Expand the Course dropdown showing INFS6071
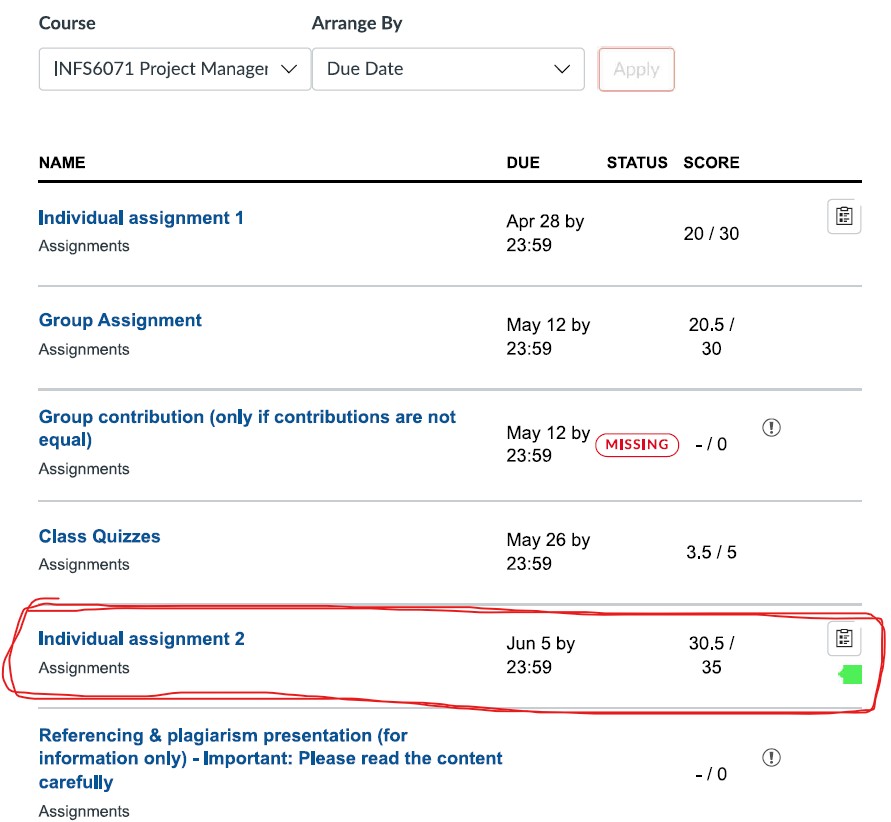 [175, 69]
